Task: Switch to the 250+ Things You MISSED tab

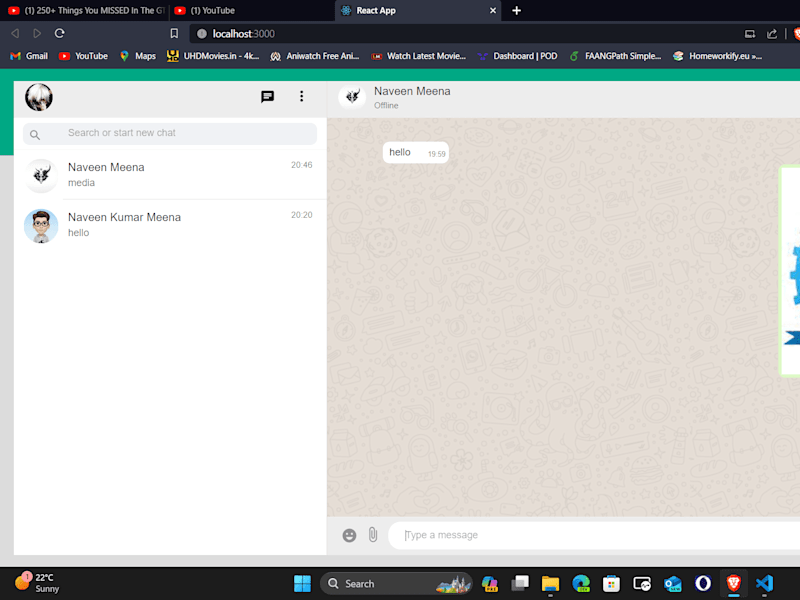Action: pos(86,10)
